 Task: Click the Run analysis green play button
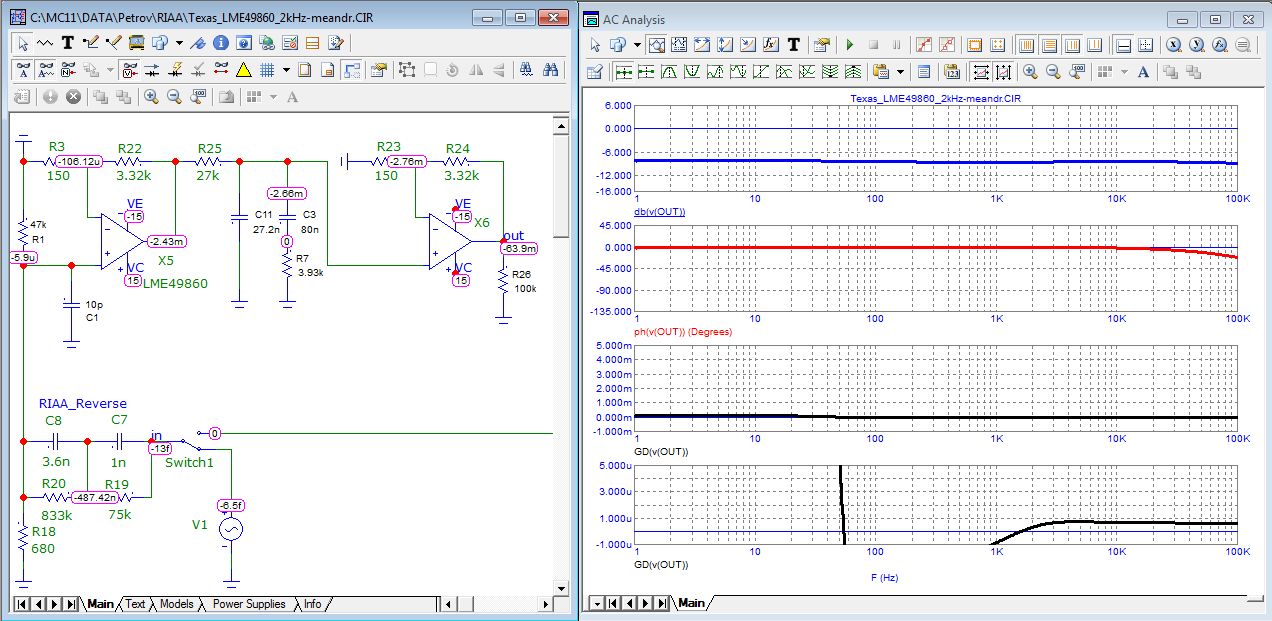click(x=850, y=45)
